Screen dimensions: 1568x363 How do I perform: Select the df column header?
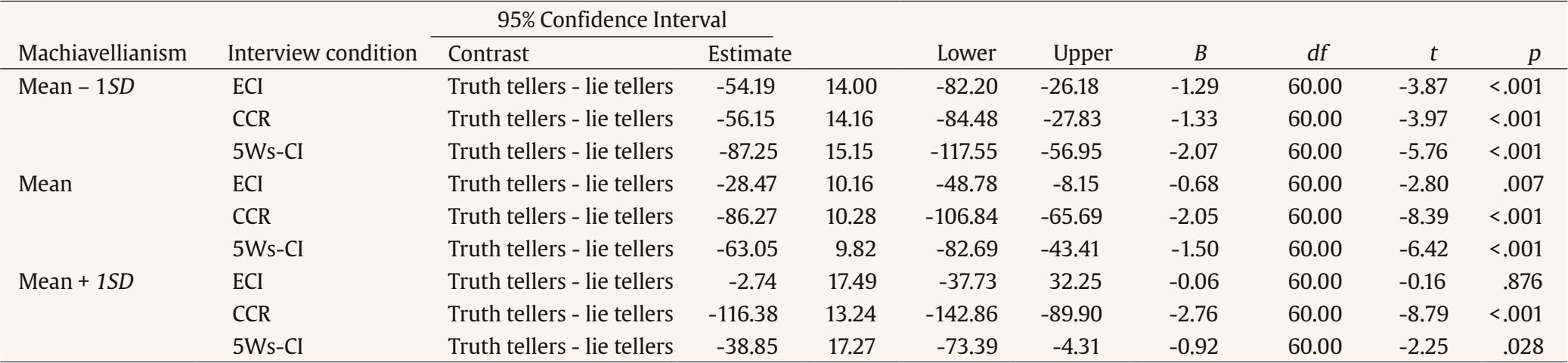[1318, 54]
